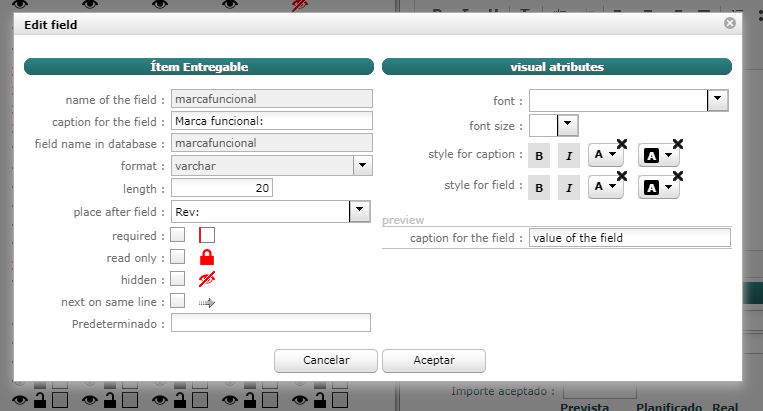Click field name in database input

tap(272, 143)
